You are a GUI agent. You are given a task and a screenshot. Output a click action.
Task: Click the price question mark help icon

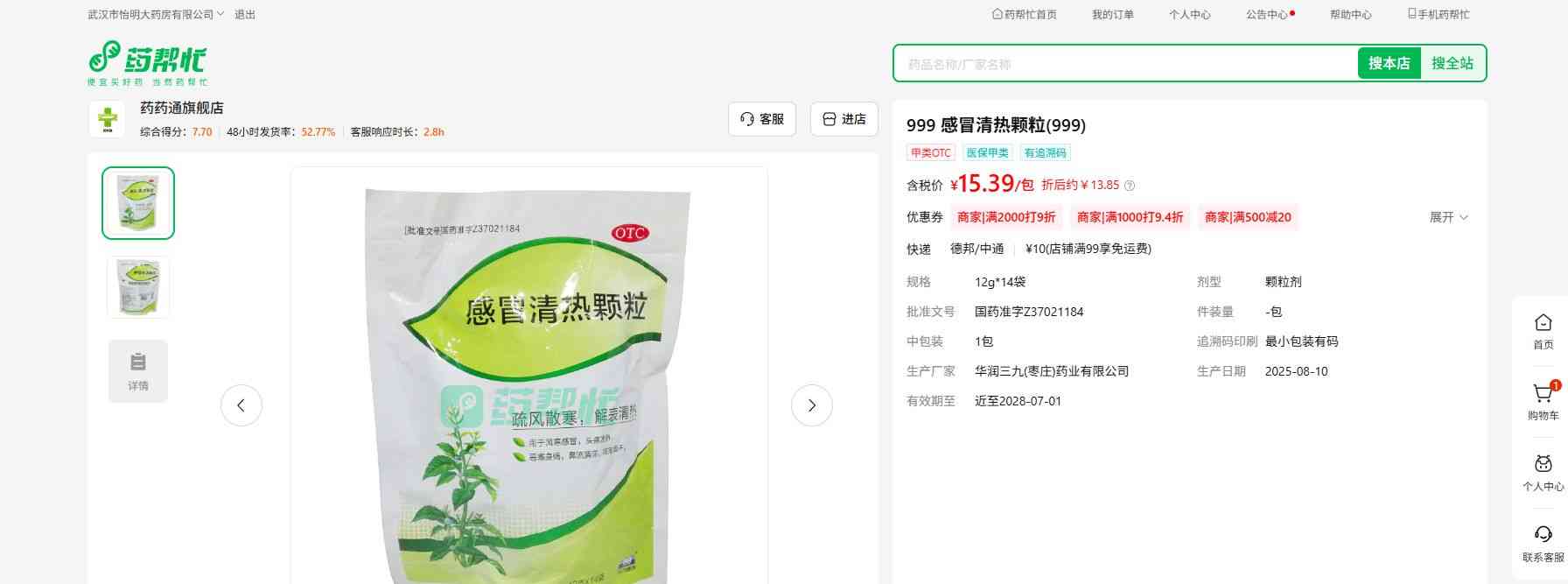(x=1129, y=186)
